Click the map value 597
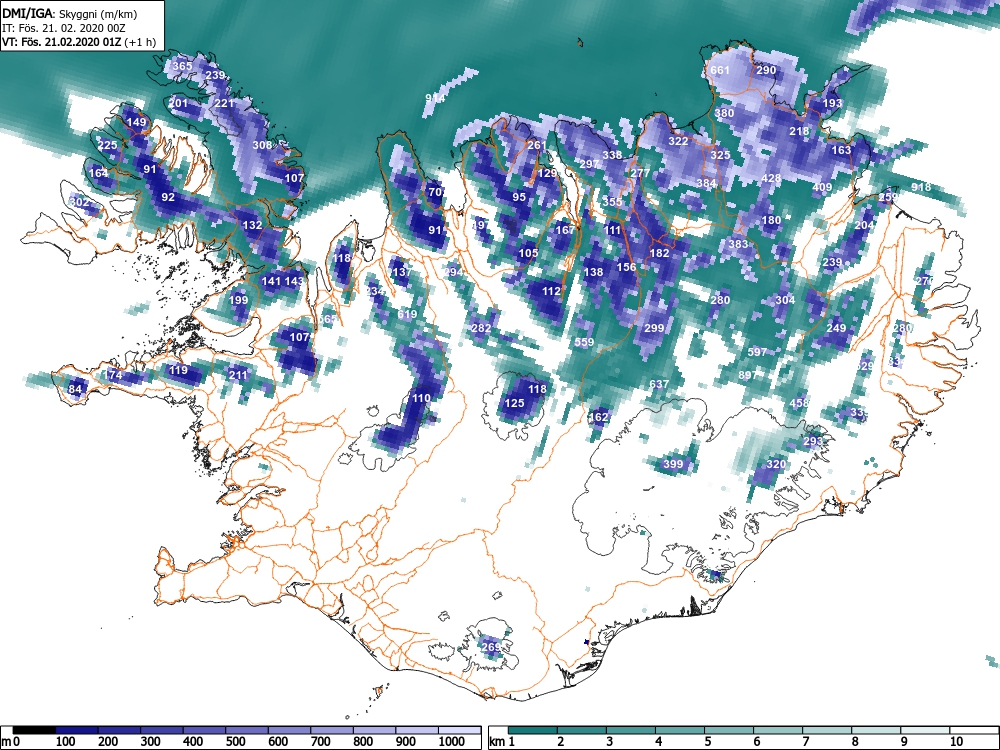The width and height of the screenshot is (1000, 750). [757, 352]
